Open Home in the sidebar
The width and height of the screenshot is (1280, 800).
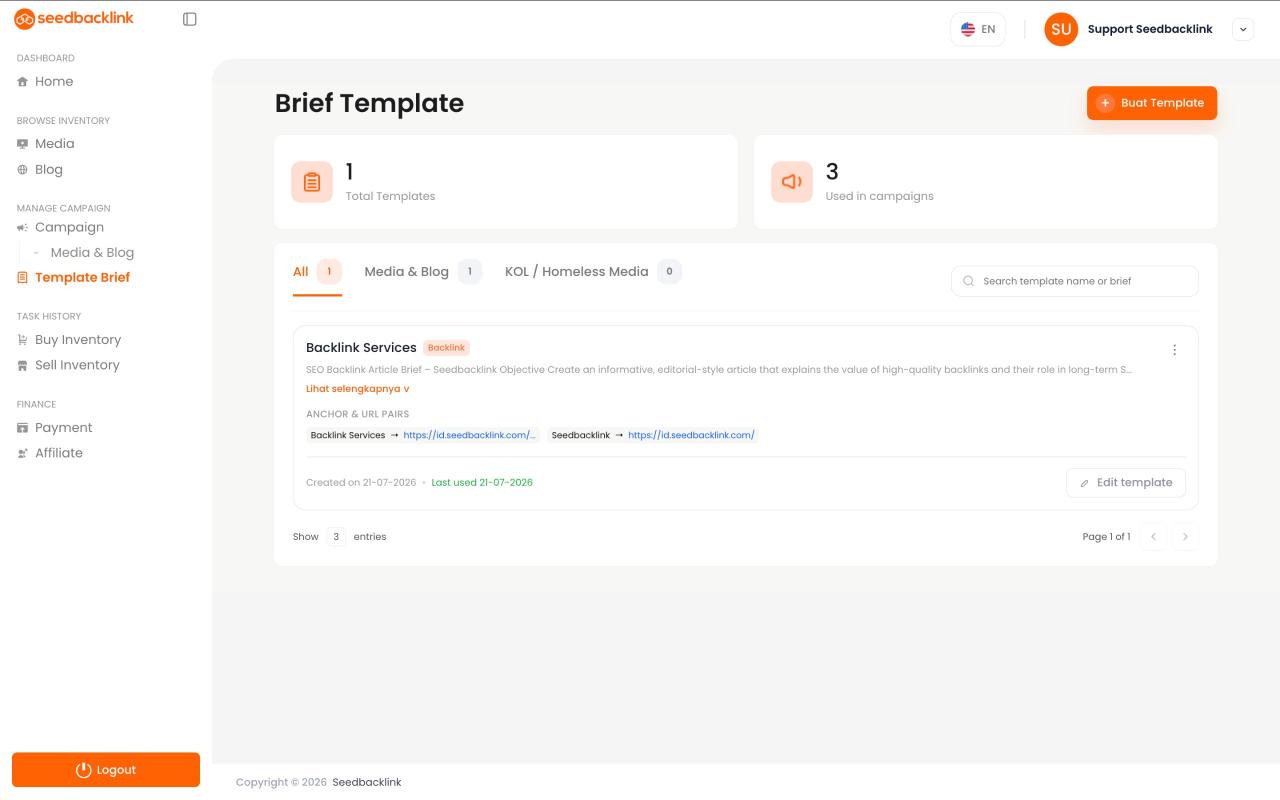(x=54, y=82)
